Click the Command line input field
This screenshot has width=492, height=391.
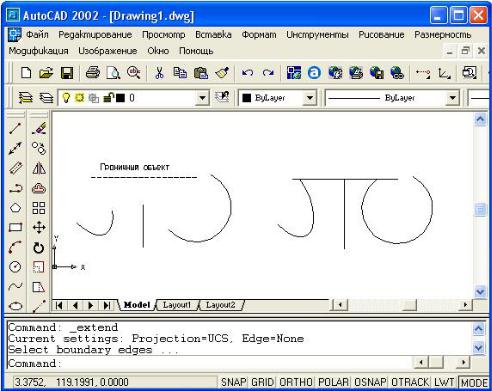(209, 363)
